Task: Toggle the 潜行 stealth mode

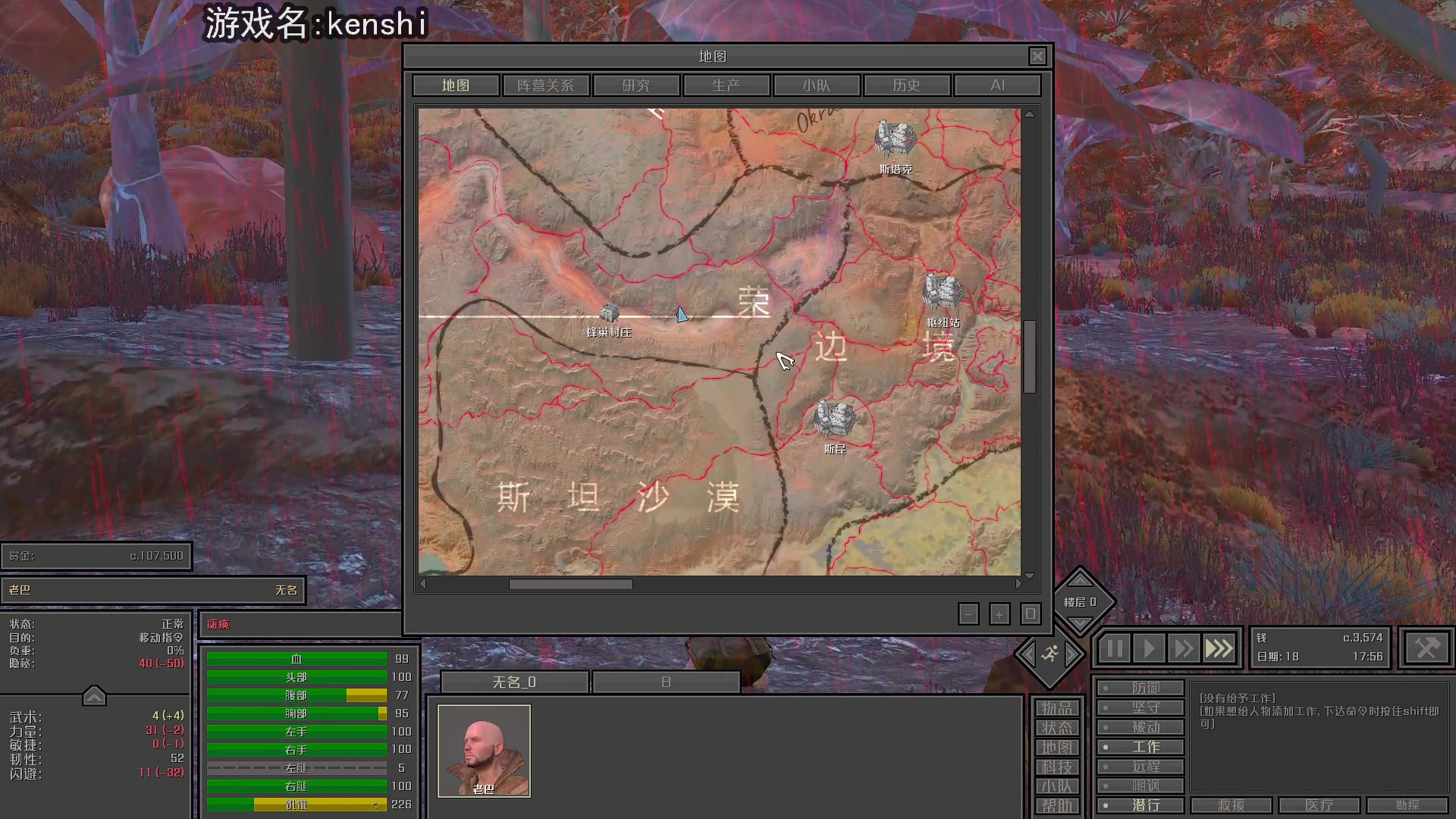Action: pyautogui.click(x=1140, y=805)
